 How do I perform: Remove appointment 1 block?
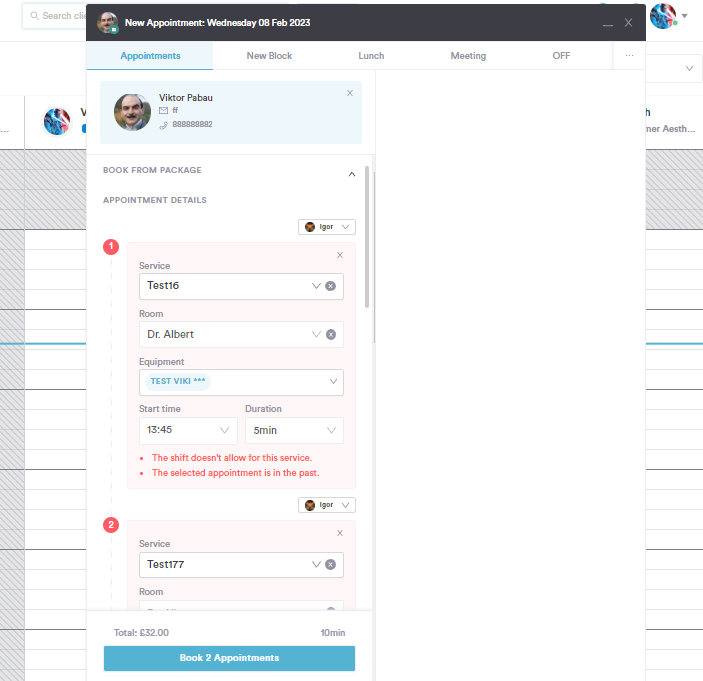pos(340,255)
